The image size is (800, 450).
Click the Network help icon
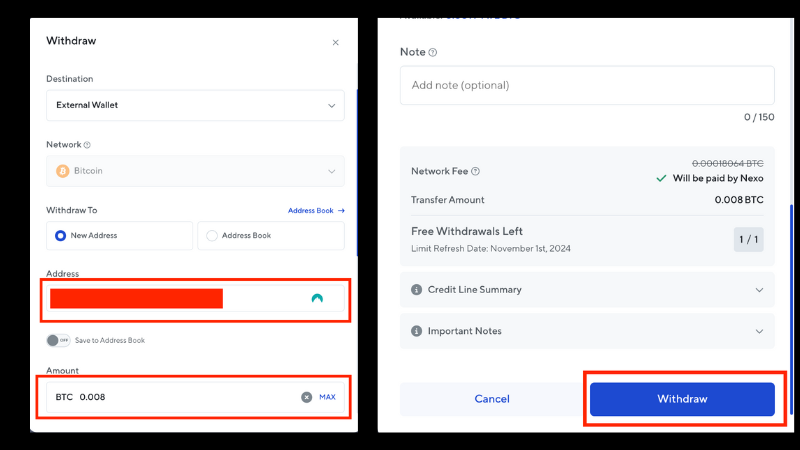[87, 145]
